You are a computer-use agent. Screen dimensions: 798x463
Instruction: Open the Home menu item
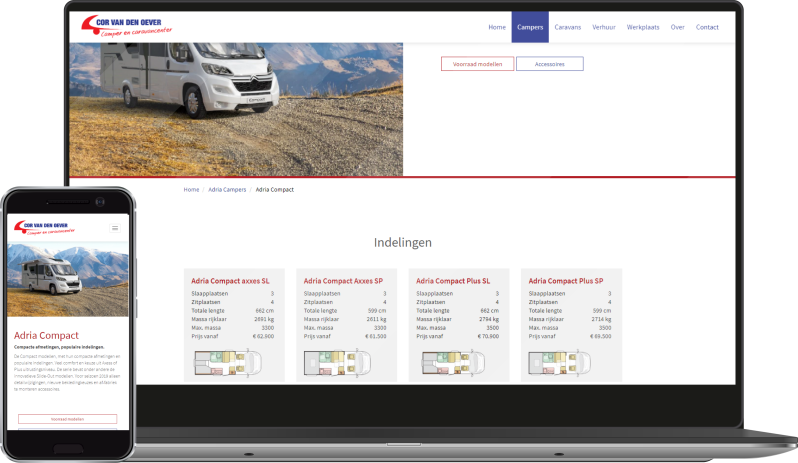point(497,27)
